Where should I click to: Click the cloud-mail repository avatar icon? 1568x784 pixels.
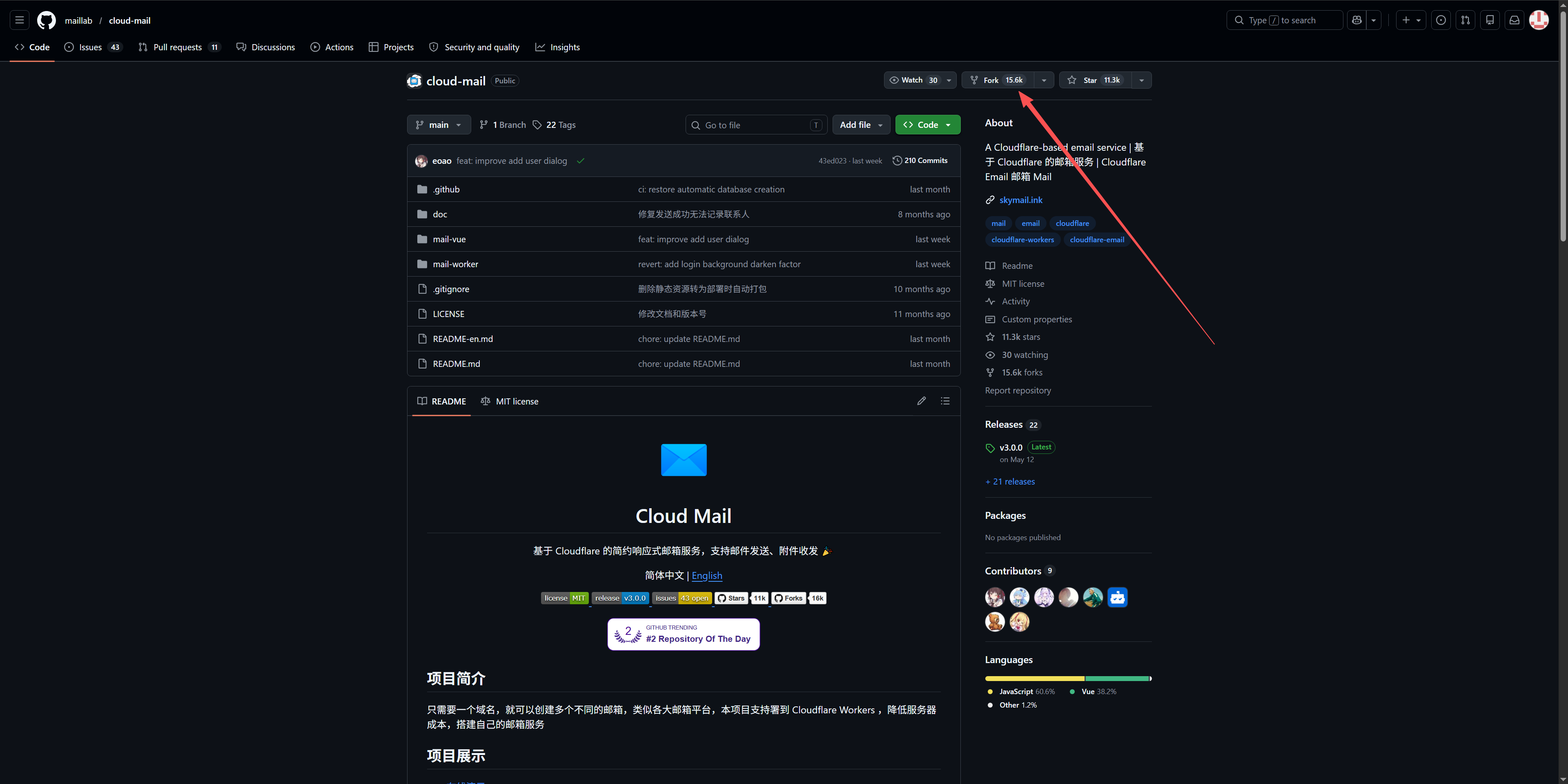414,80
